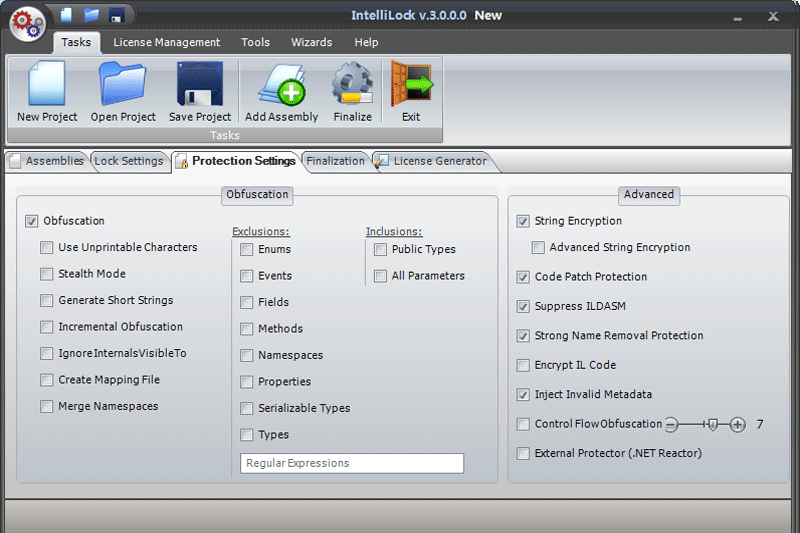Exclude Enums checkbox
This screenshot has width=800, height=533.
246,249
